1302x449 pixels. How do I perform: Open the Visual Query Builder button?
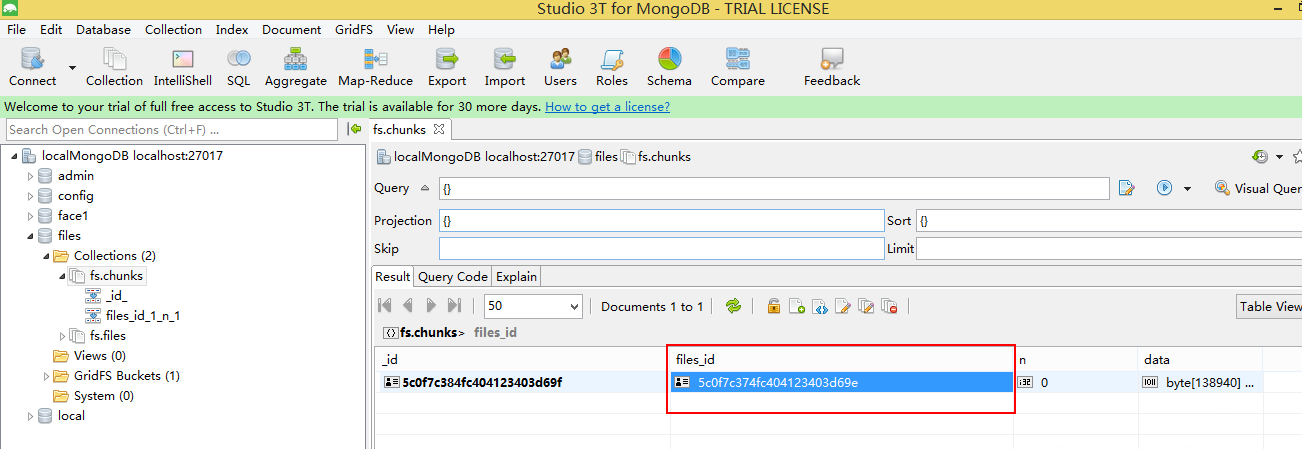tap(1257, 188)
